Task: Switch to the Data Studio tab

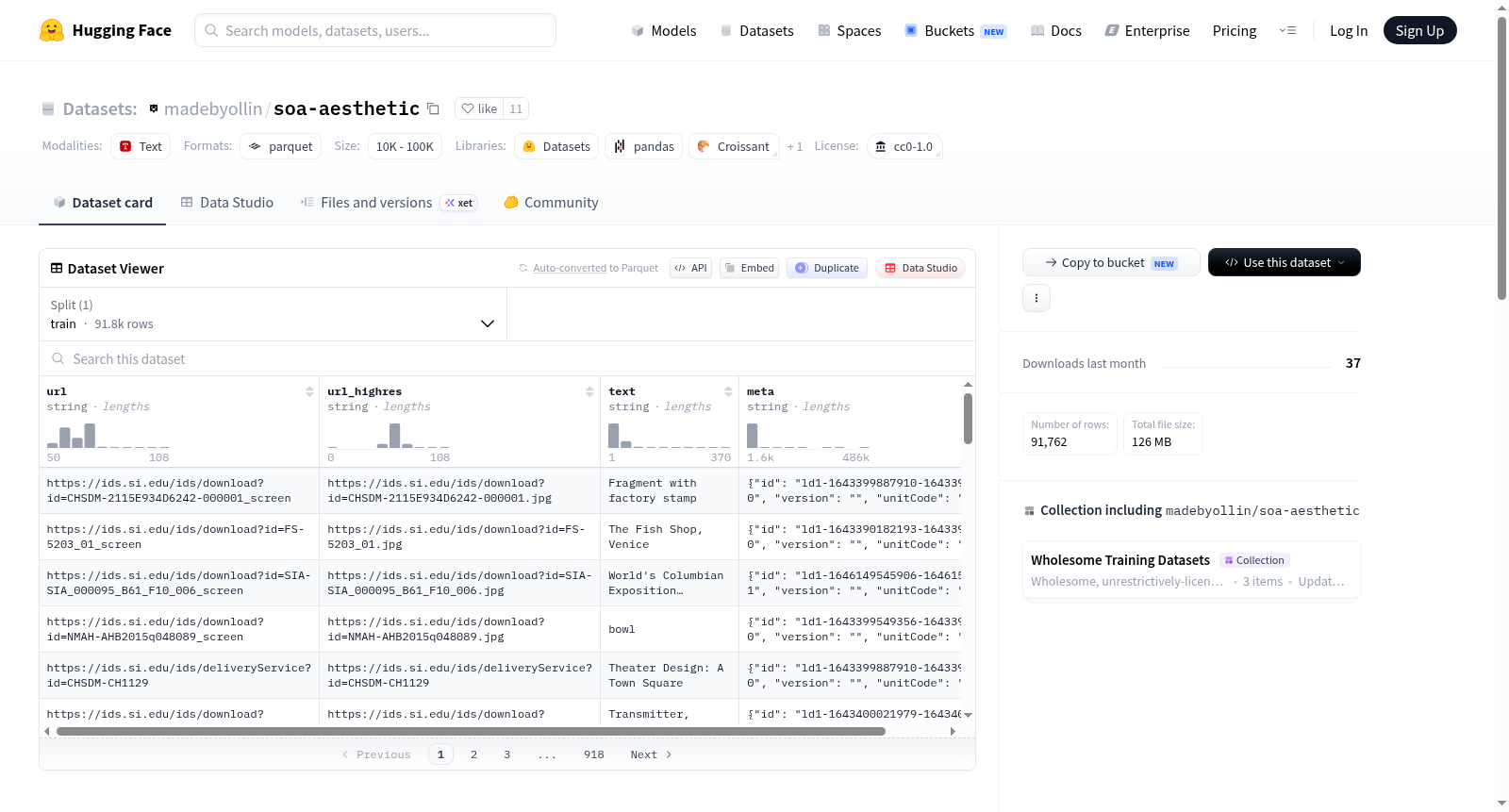Action: point(226,202)
